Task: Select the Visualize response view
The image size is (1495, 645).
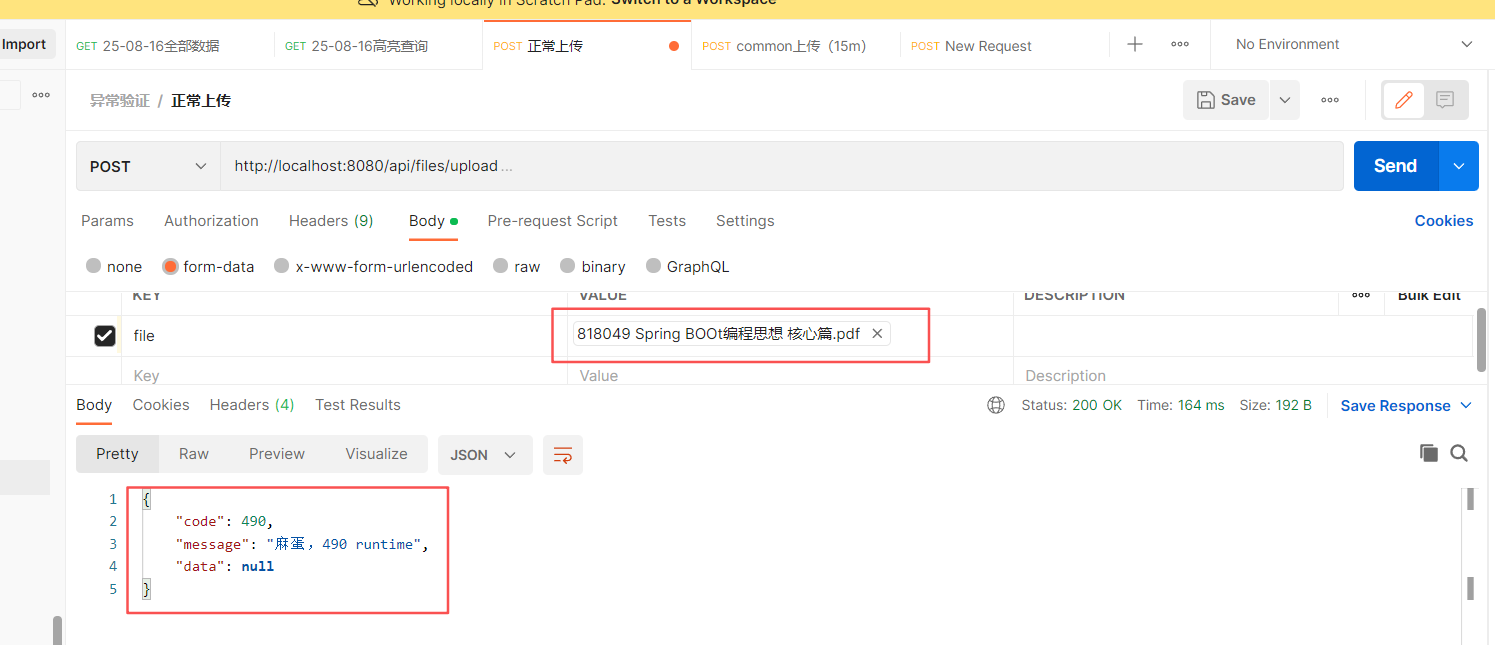Action: pyautogui.click(x=376, y=454)
